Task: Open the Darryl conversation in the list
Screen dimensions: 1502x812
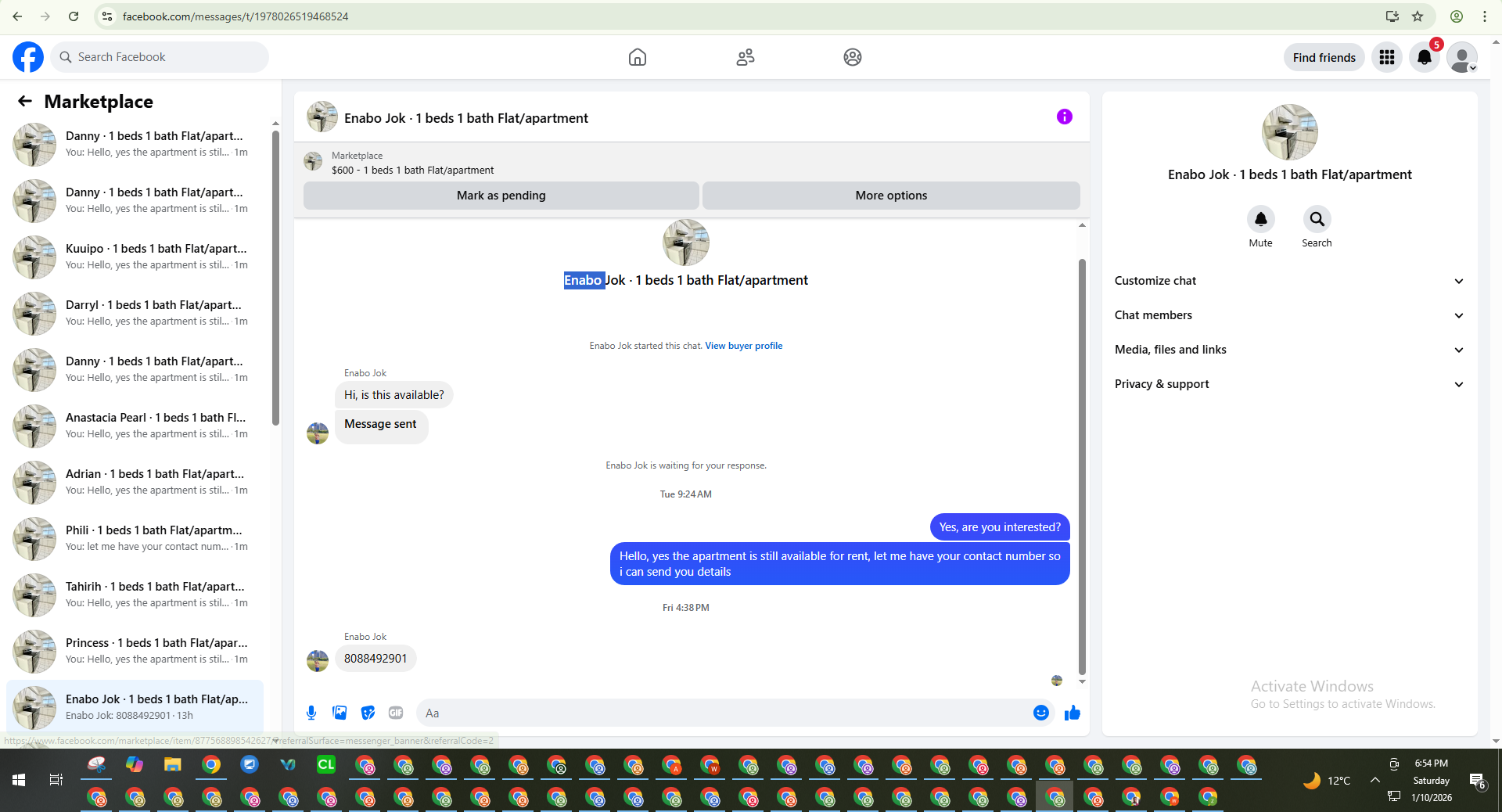Action: click(x=135, y=313)
